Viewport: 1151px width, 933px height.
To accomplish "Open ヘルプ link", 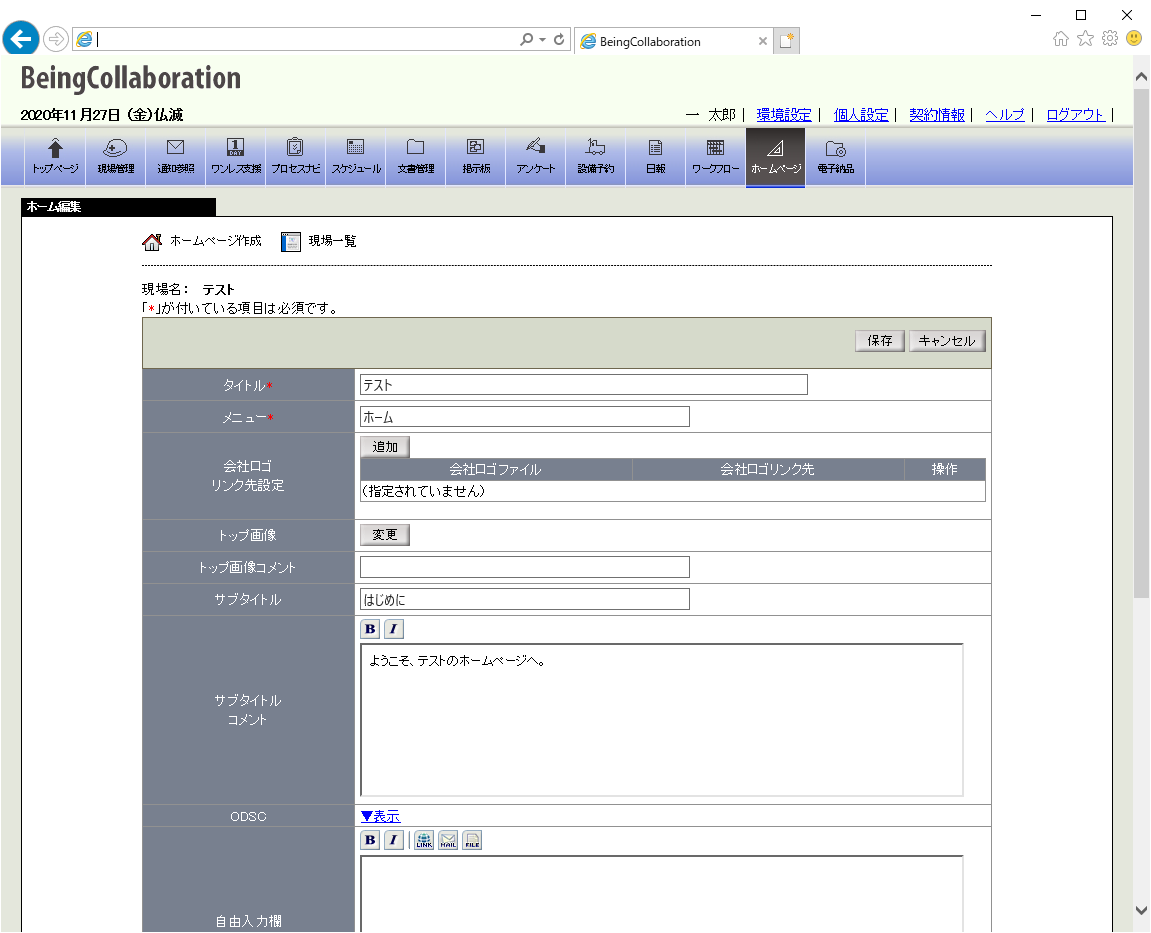I will tap(1005, 115).
